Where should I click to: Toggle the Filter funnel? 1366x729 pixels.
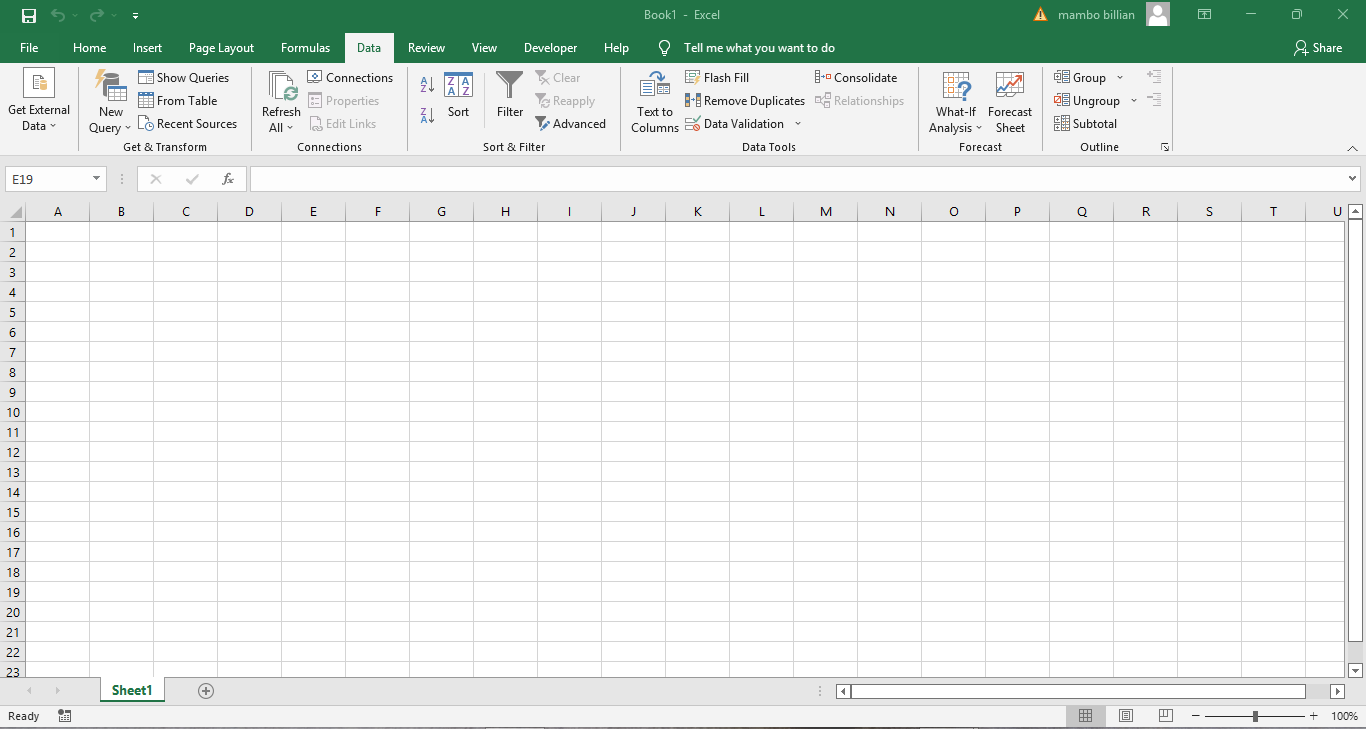pos(510,96)
